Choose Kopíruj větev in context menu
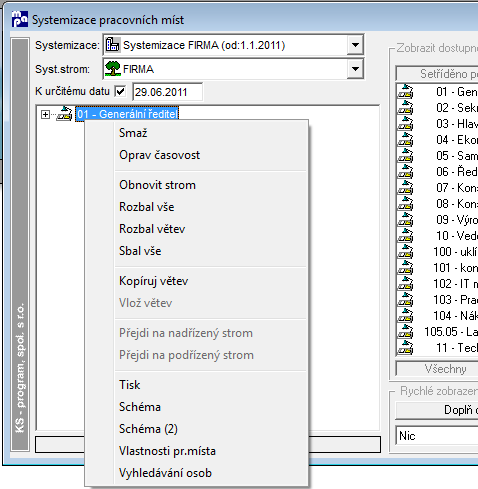 point(211,281)
